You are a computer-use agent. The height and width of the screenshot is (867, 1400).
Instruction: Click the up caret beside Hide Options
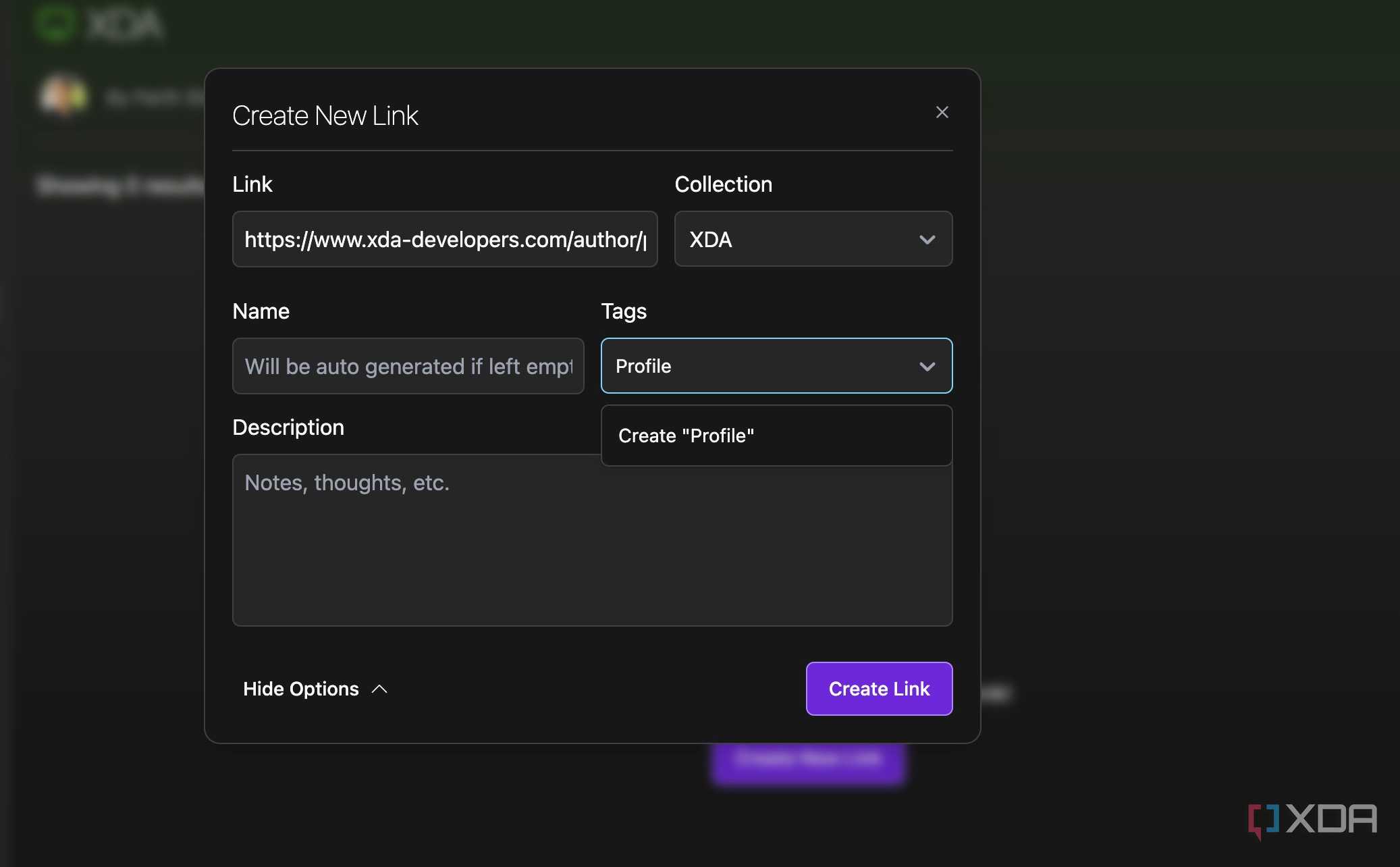tap(379, 689)
